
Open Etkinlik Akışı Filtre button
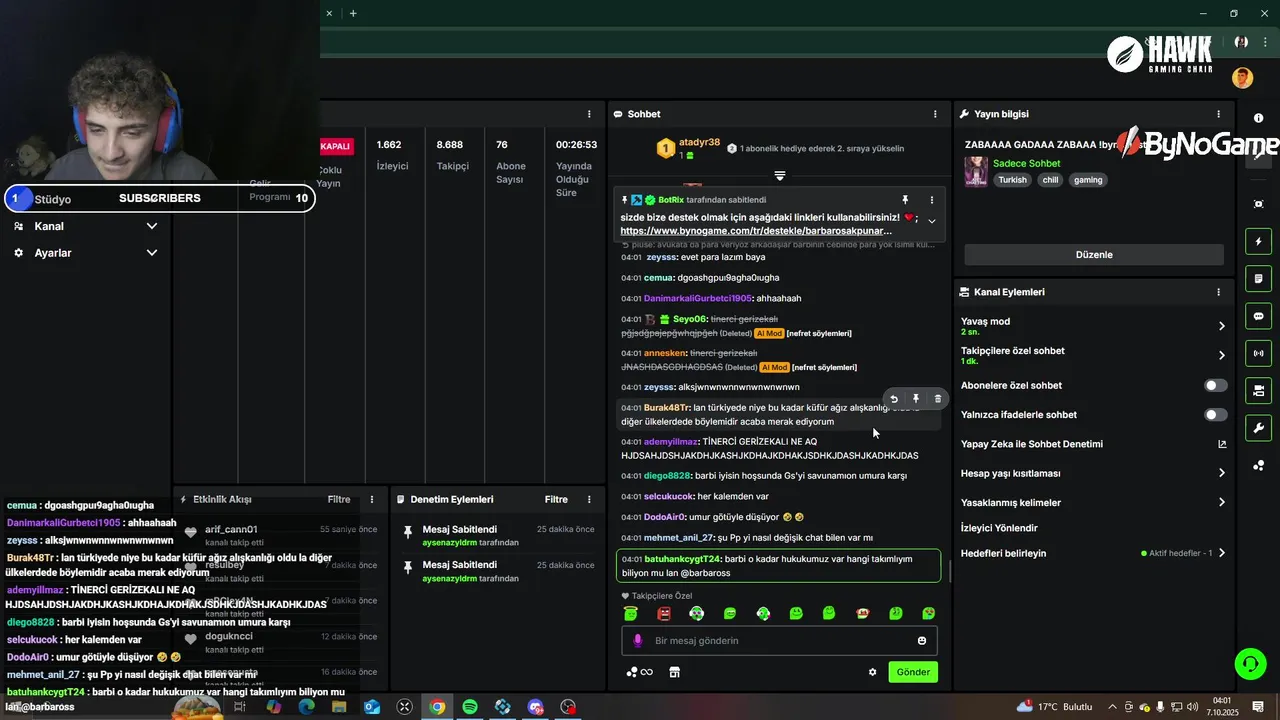tap(339, 499)
